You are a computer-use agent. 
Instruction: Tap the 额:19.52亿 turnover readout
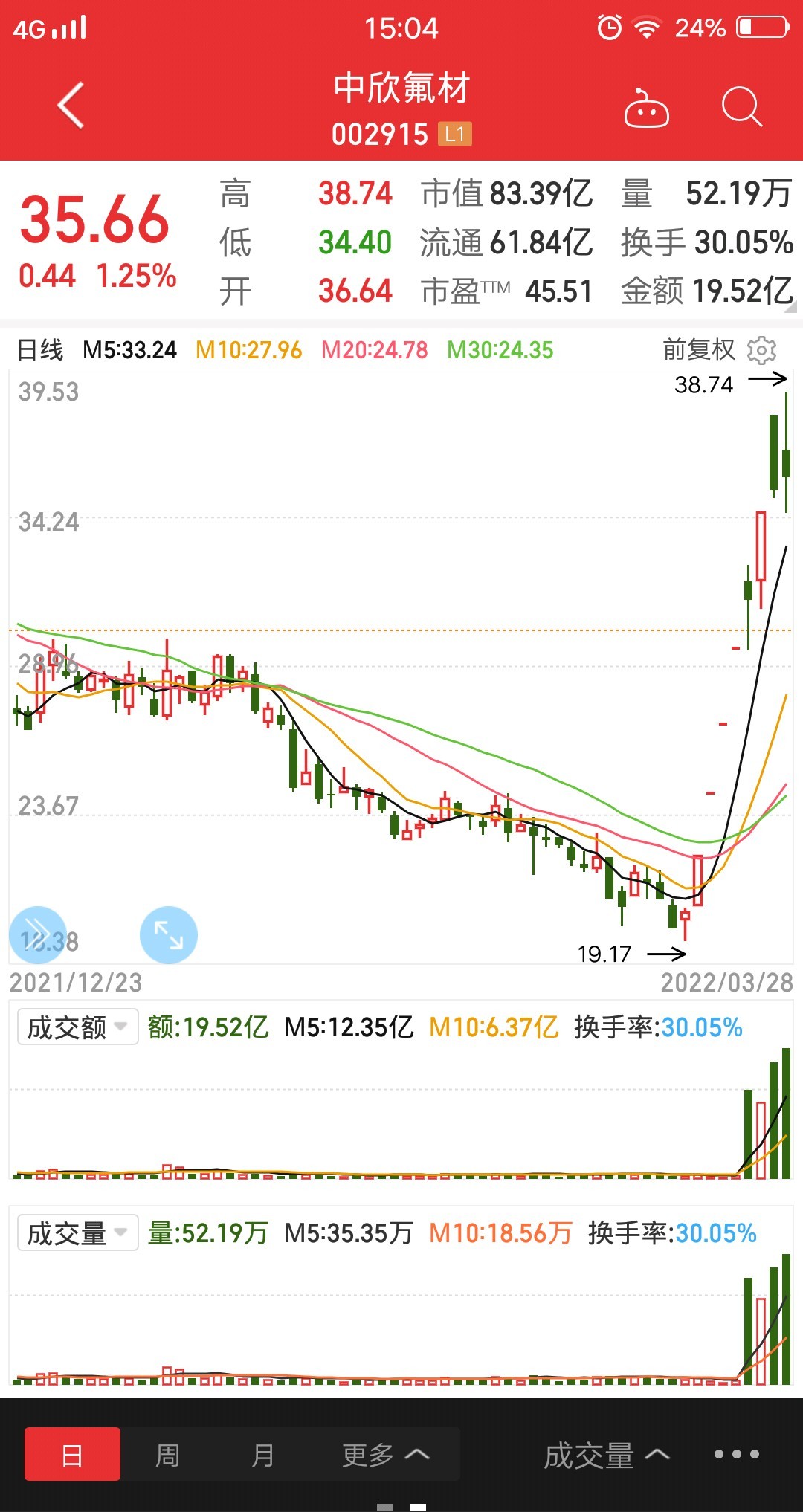tap(208, 1027)
